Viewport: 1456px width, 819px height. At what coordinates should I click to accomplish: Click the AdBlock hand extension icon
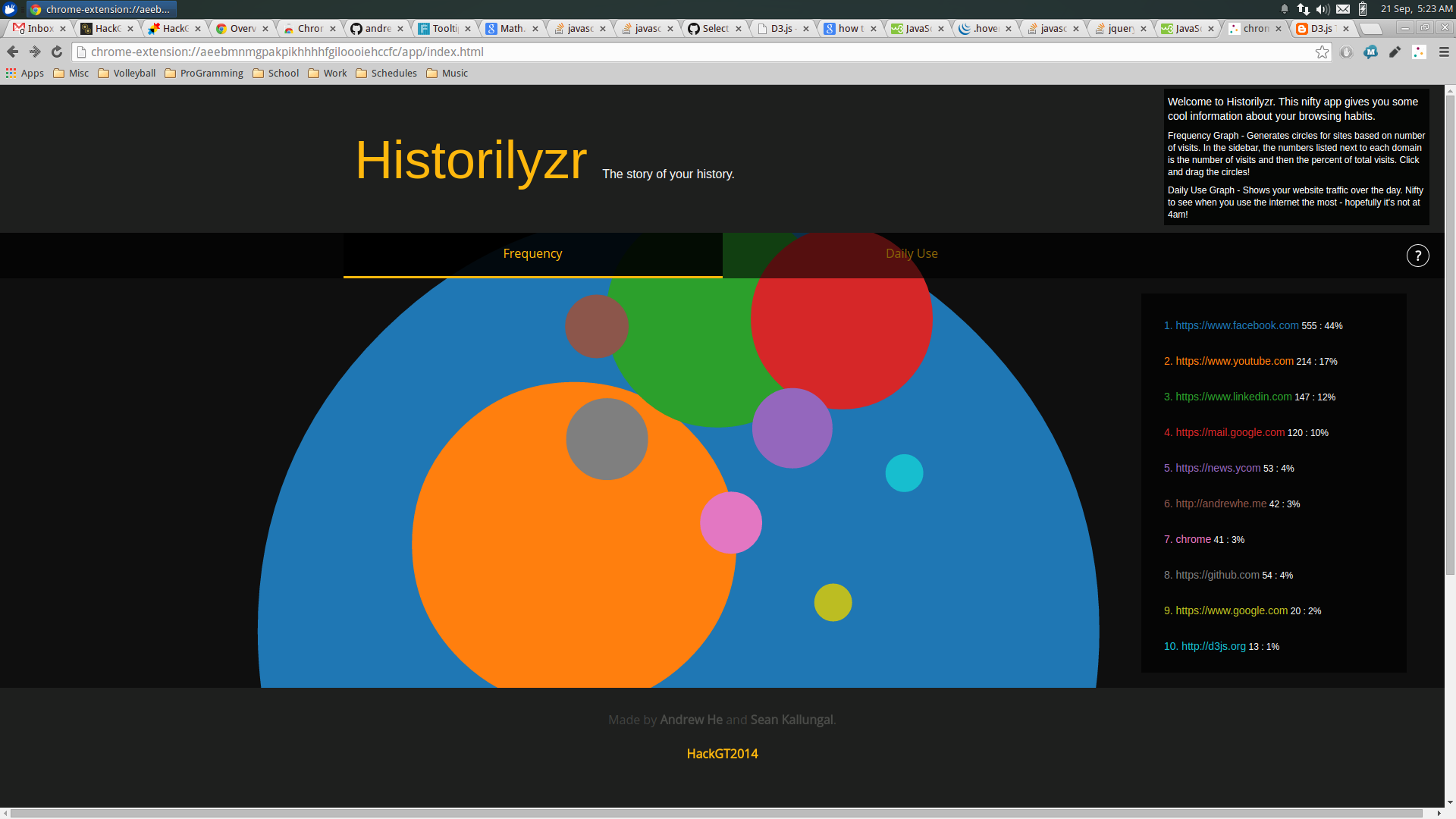(x=1346, y=52)
